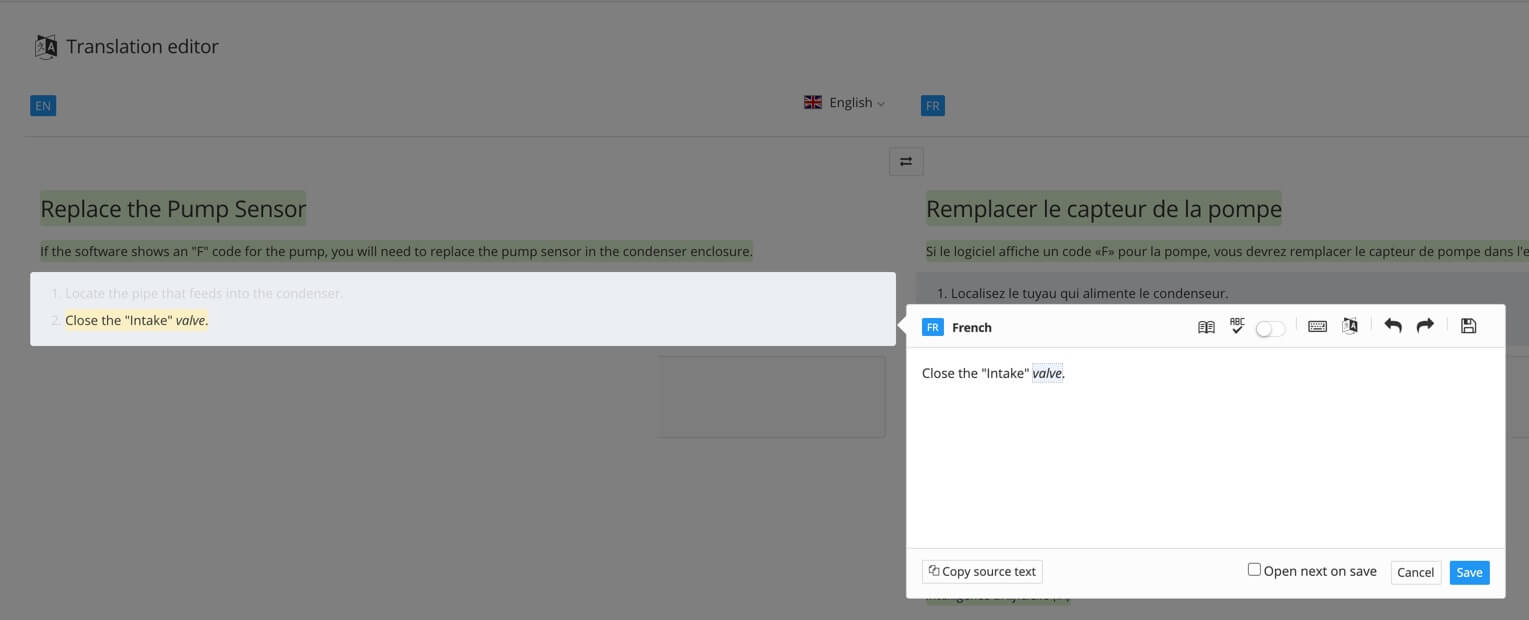
Task: Click the machine translation icon in toolbar
Action: [x=1350, y=327]
